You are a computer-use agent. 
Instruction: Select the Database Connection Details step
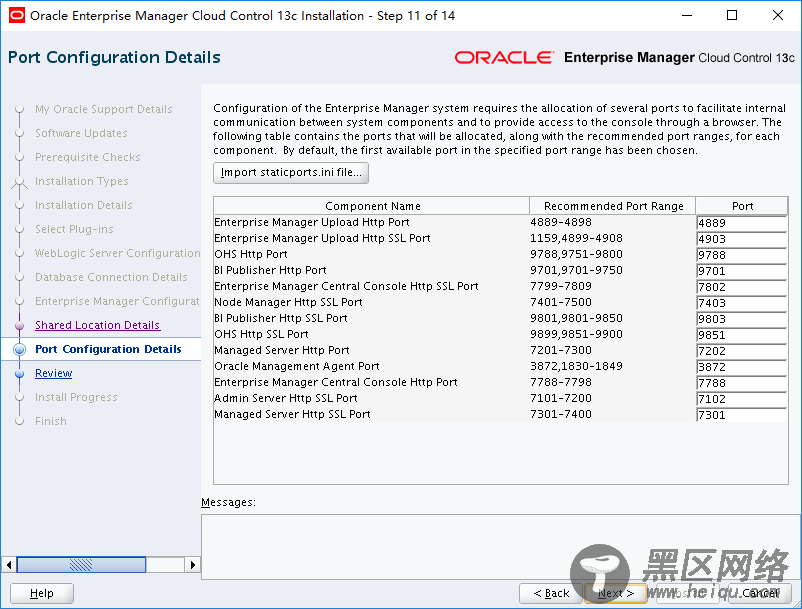pos(112,277)
